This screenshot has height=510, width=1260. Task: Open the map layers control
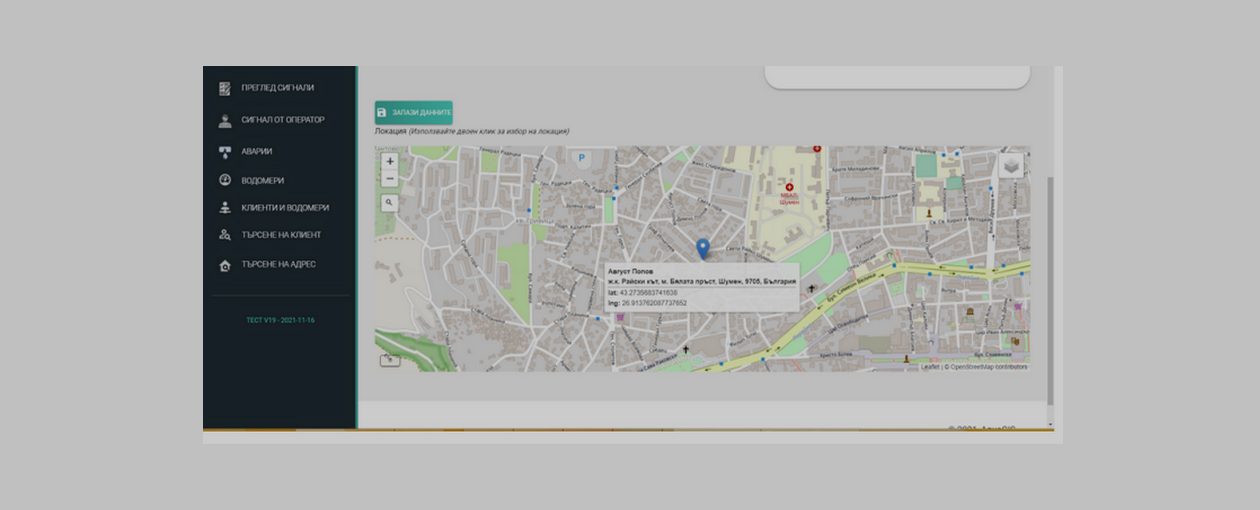tap(1012, 166)
